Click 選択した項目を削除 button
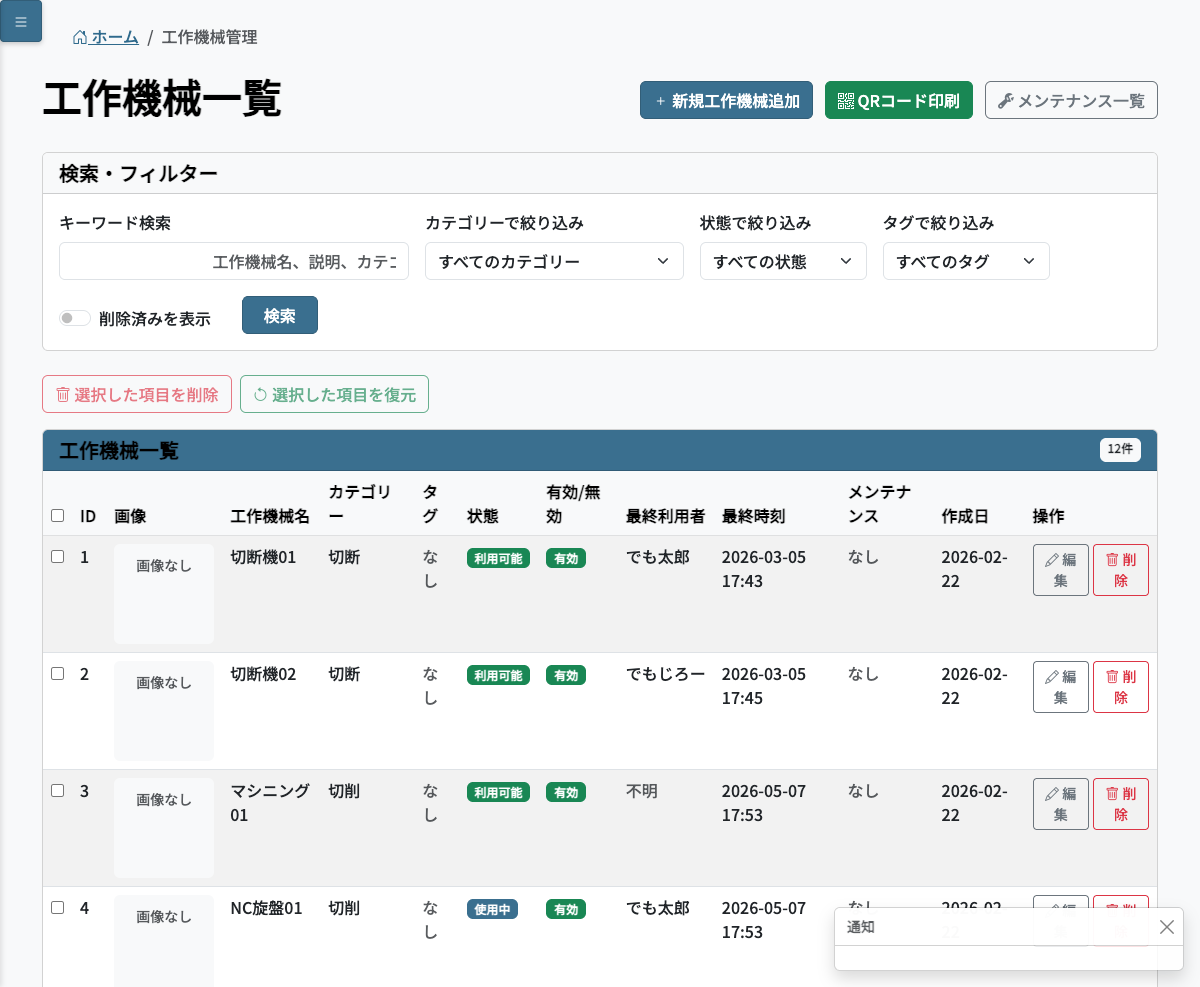Image resolution: width=1200 pixels, height=987 pixels. tap(137, 394)
